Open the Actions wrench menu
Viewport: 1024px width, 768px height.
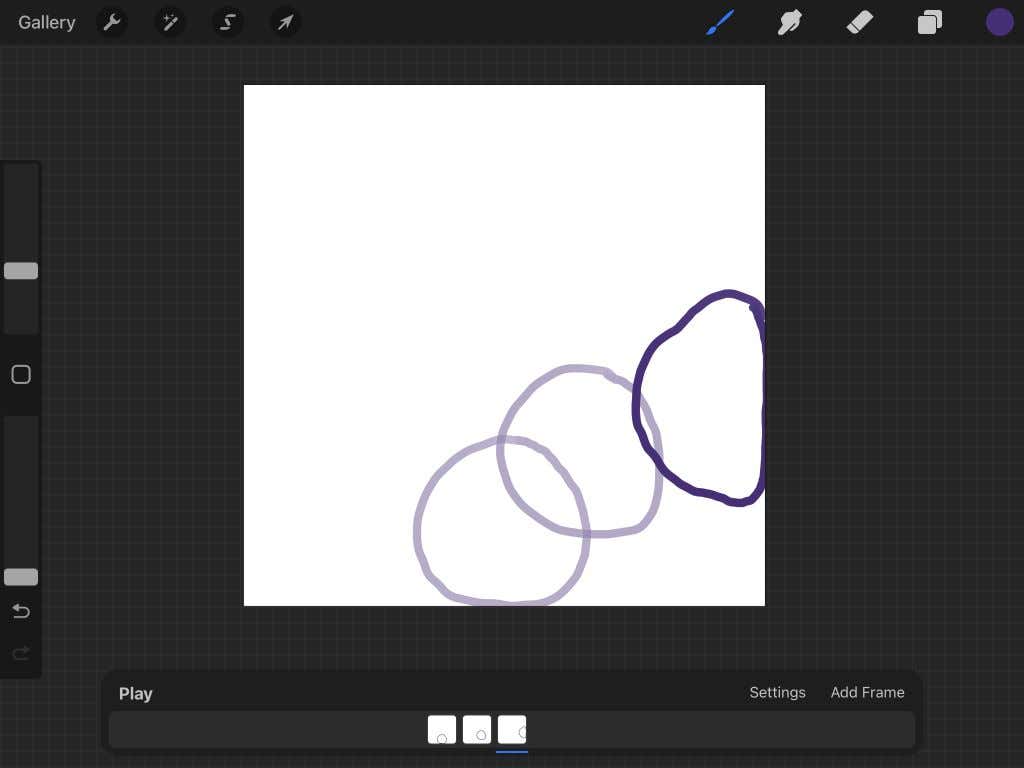(112, 22)
